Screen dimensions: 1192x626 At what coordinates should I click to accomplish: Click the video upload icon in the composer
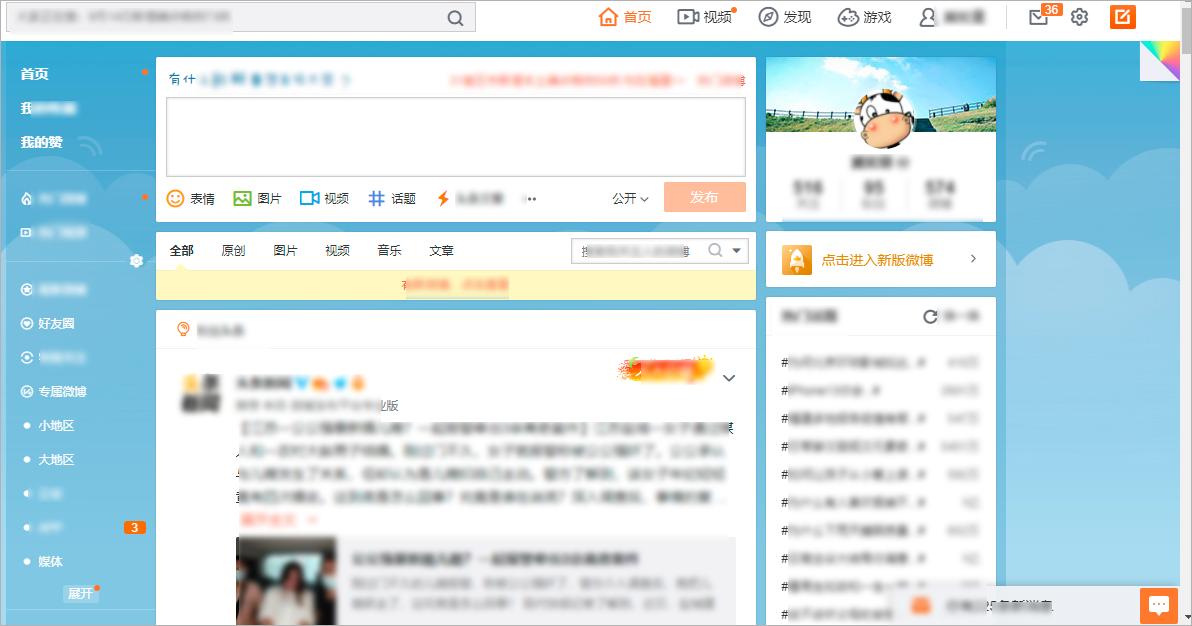[310, 198]
